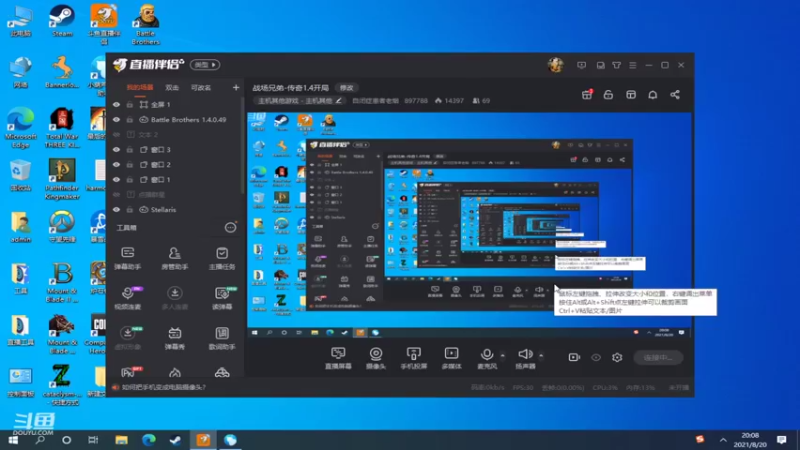This screenshot has height=450, width=800.
Task: Switch to the first scene tab (orange)
Action: tap(140, 88)
